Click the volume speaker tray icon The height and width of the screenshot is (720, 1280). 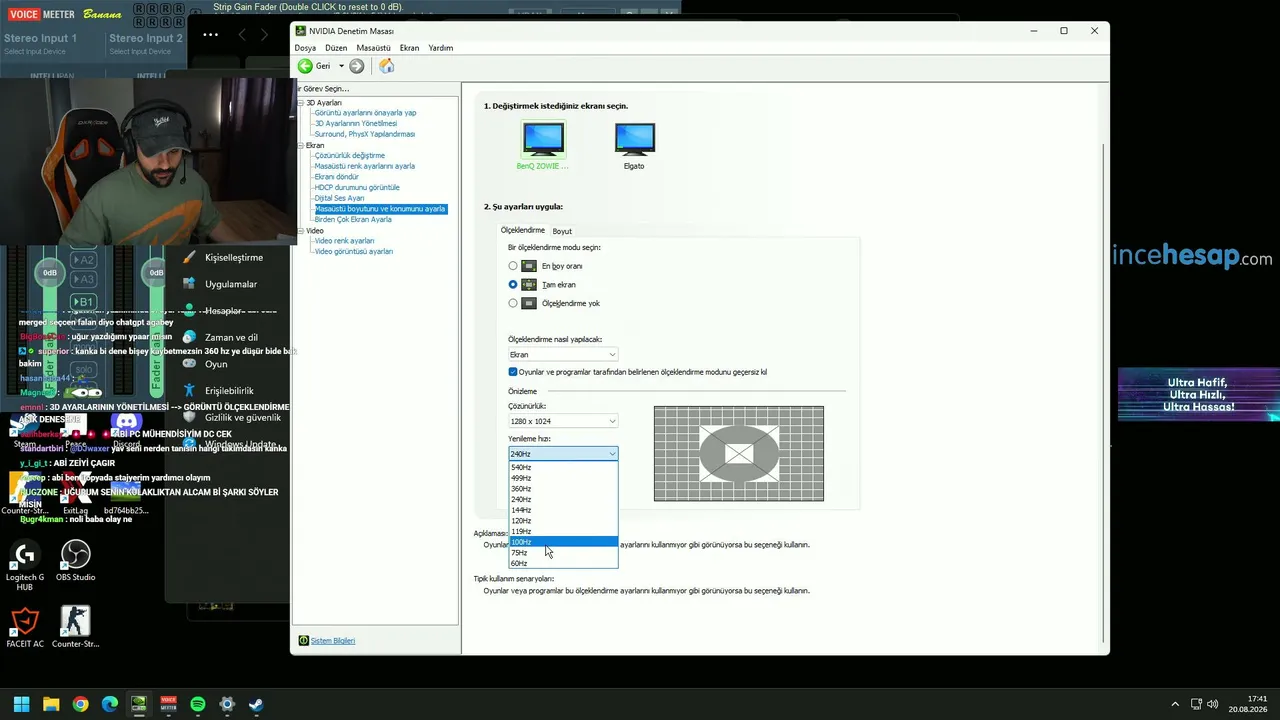[1212, 704]
